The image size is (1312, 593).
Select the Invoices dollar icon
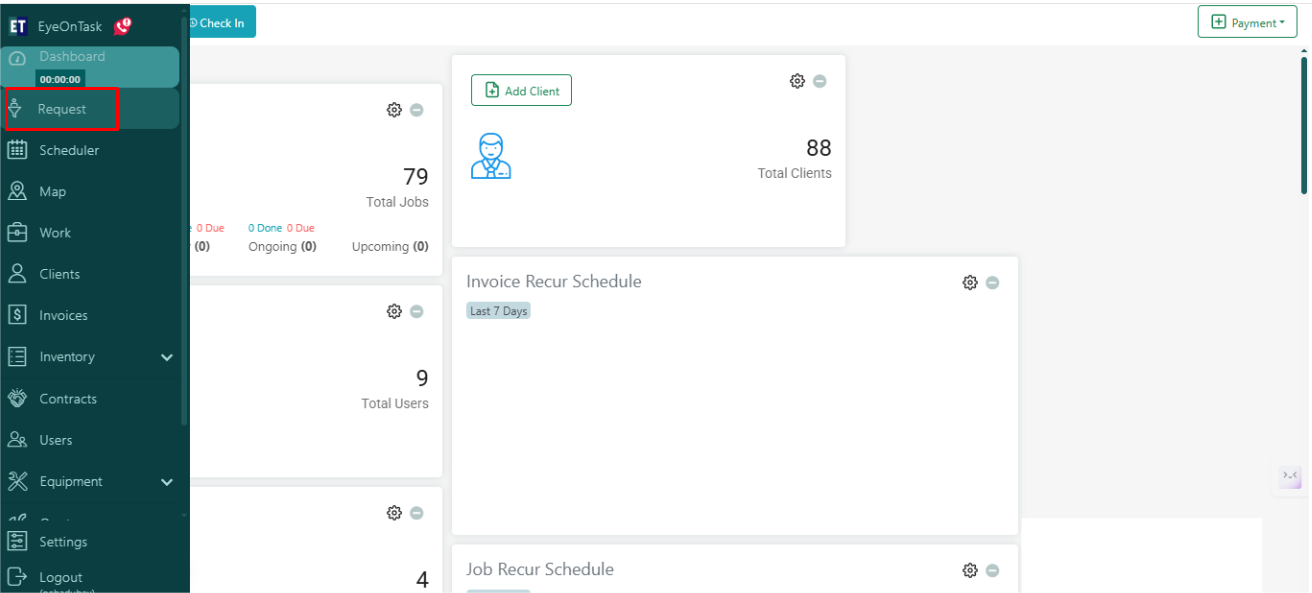17,315
